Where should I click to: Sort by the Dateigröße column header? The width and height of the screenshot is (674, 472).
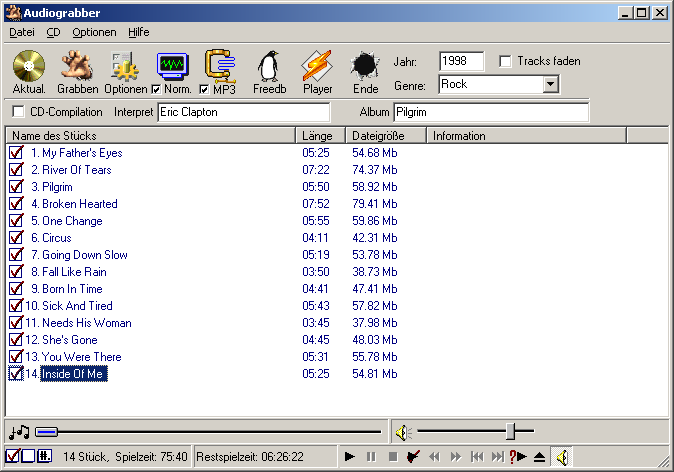pyautogui.click(x=386, y=136)
